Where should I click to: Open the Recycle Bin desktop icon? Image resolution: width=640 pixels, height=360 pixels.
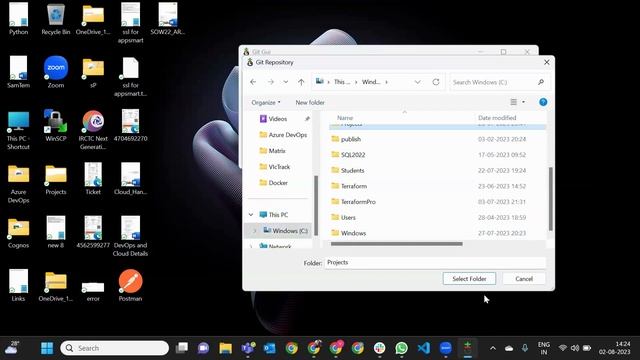tap(56, 19)
